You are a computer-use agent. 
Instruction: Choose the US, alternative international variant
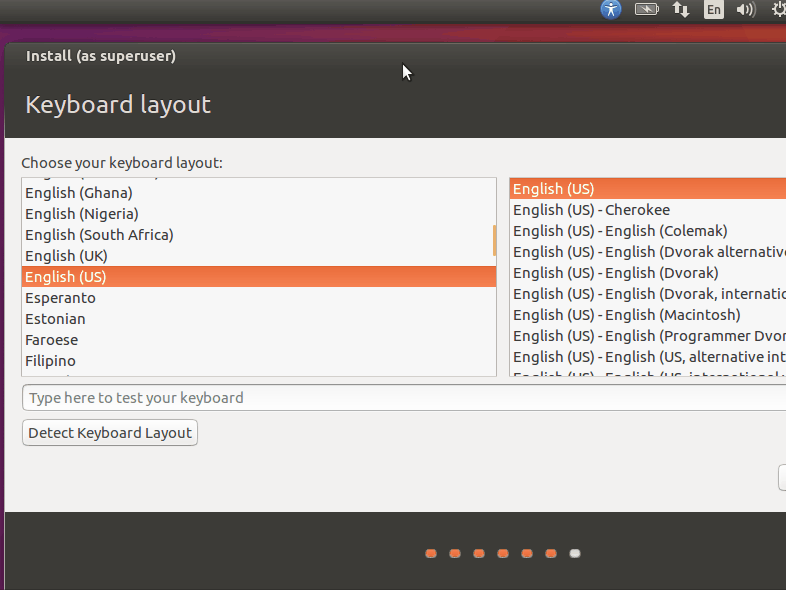point(648,357)
